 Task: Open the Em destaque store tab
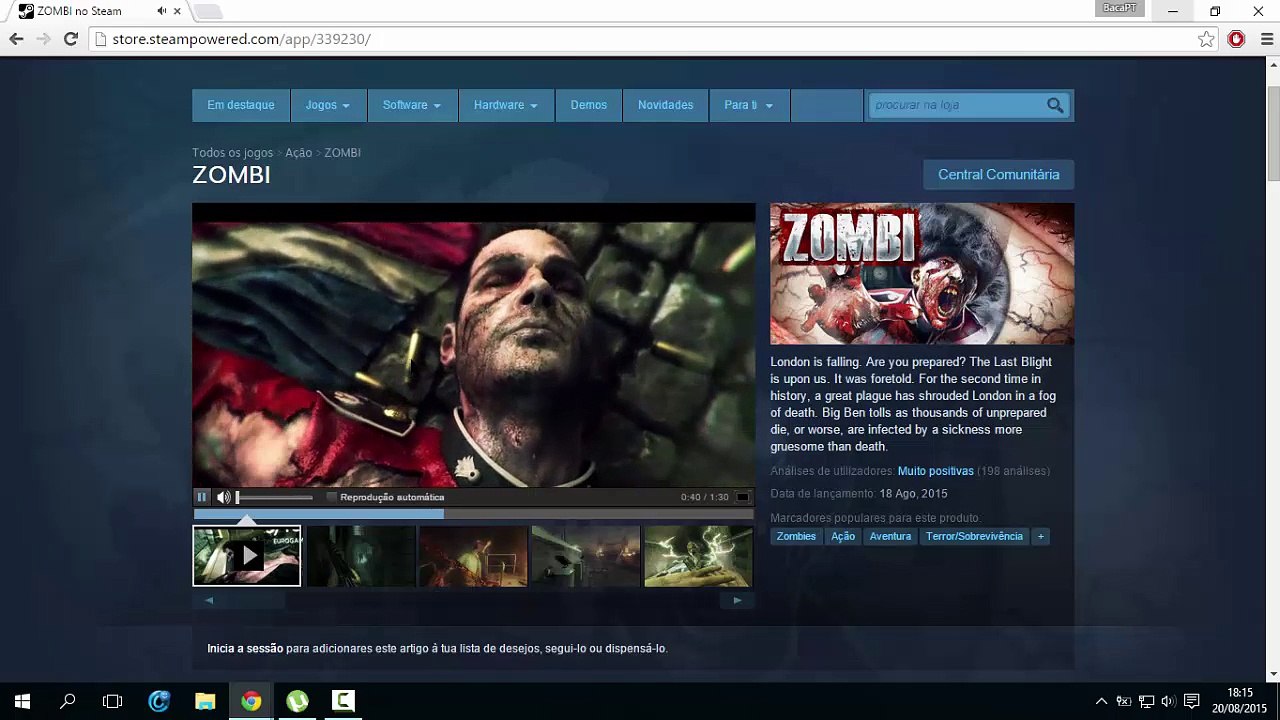click(241, 105)
